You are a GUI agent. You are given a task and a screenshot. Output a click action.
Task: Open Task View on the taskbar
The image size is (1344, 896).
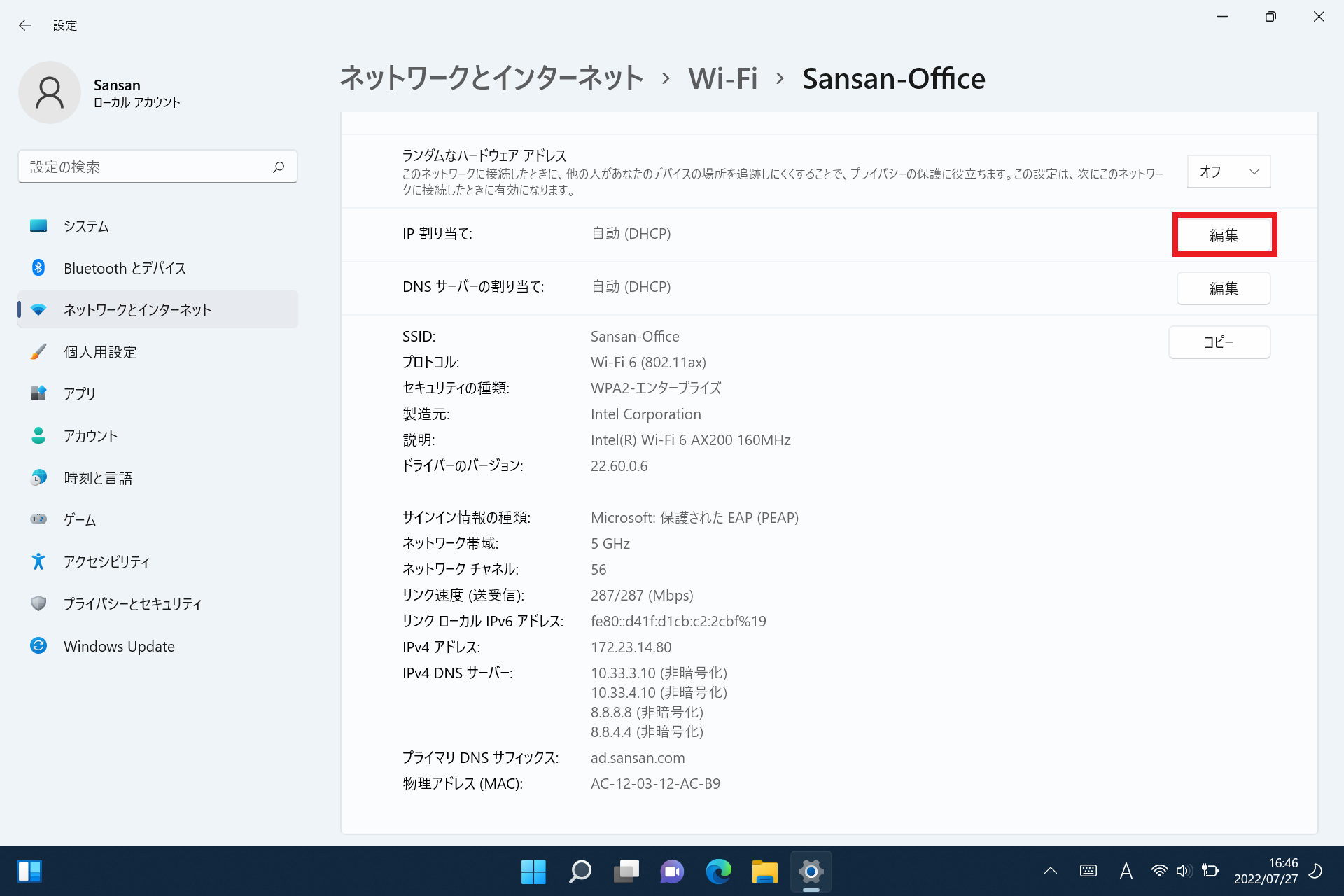tap(626, 871)
